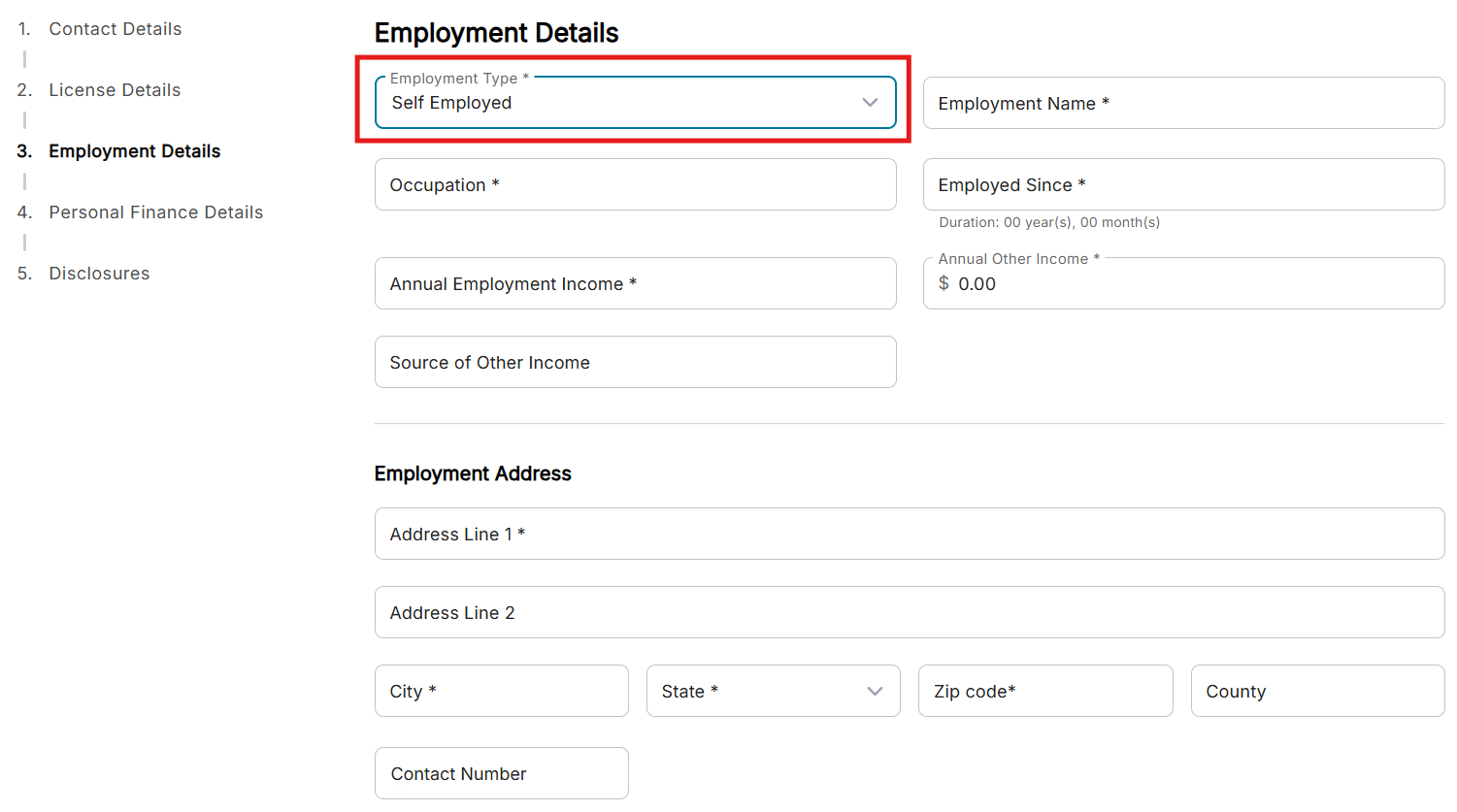Click the Annual Employment Income field
The image size is (1457, 812).
click(x=635, y=283)
